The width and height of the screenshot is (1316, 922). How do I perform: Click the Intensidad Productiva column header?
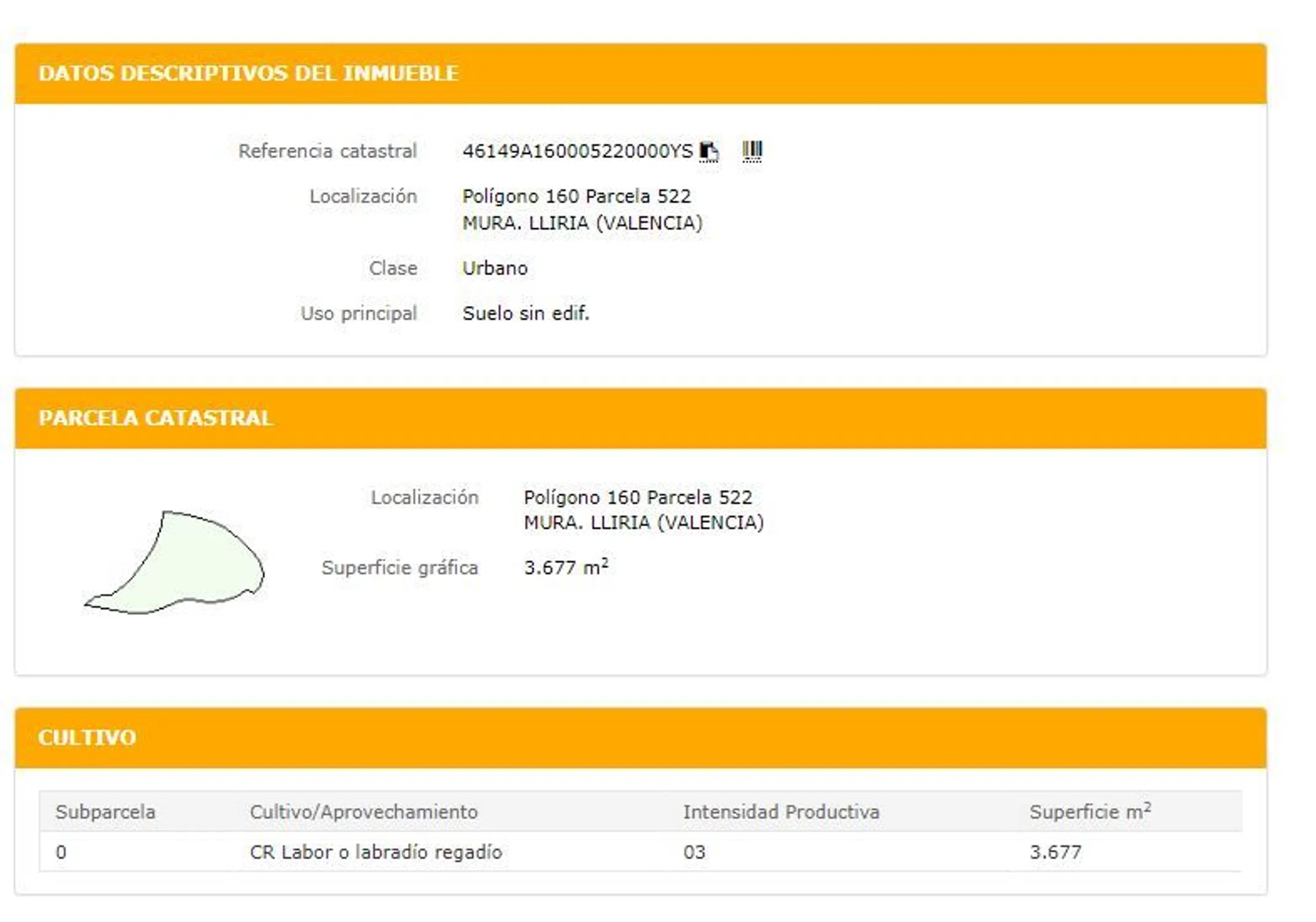pos(781,812)
